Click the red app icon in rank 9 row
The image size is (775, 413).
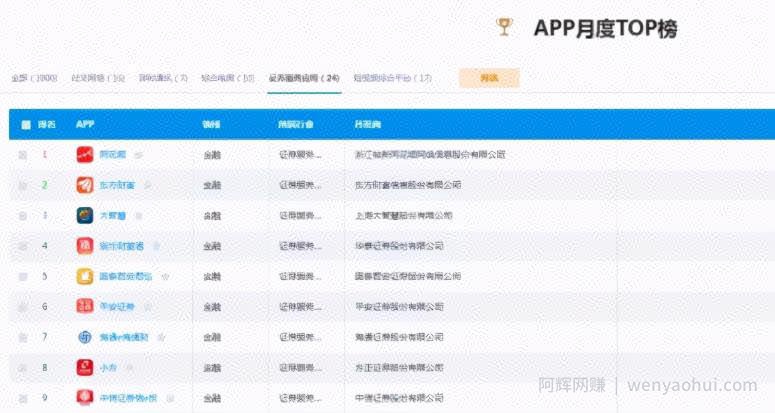coord(85,398)
